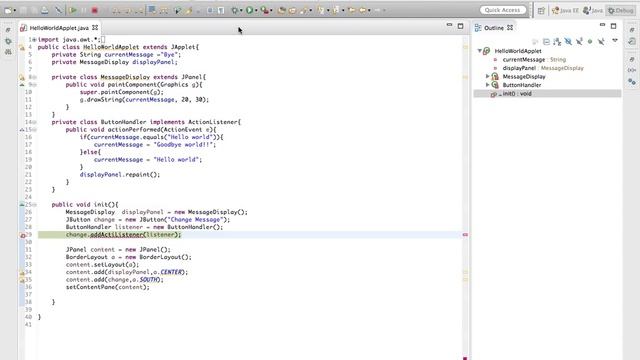The image size is (640, 360).
Task: Click Collapse All in Outline toolbar
Action: pos(546,41)
